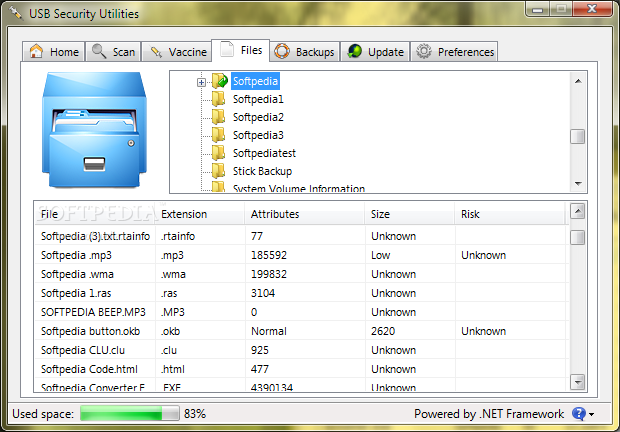The height and width of the screenshot is (432, 620).
Task: Open the help dropdown arrow
Action: click(592, 415)
